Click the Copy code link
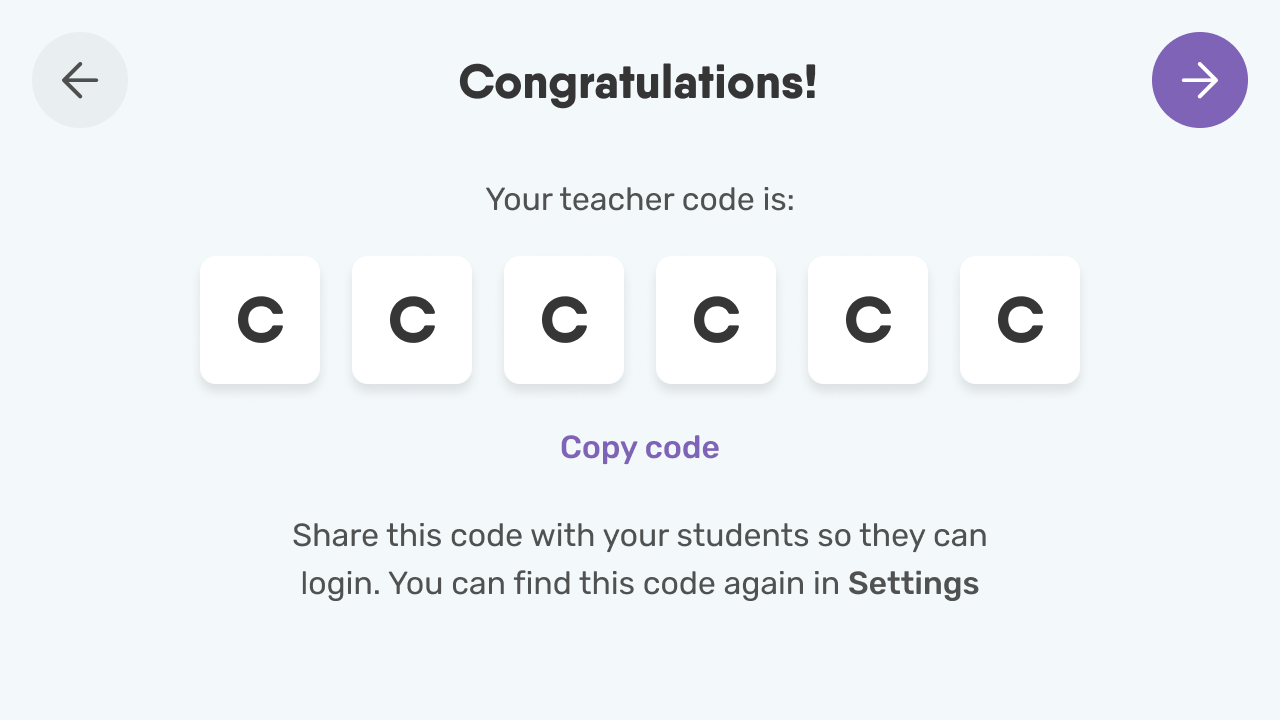1280x720 pixels. (640, 447)
